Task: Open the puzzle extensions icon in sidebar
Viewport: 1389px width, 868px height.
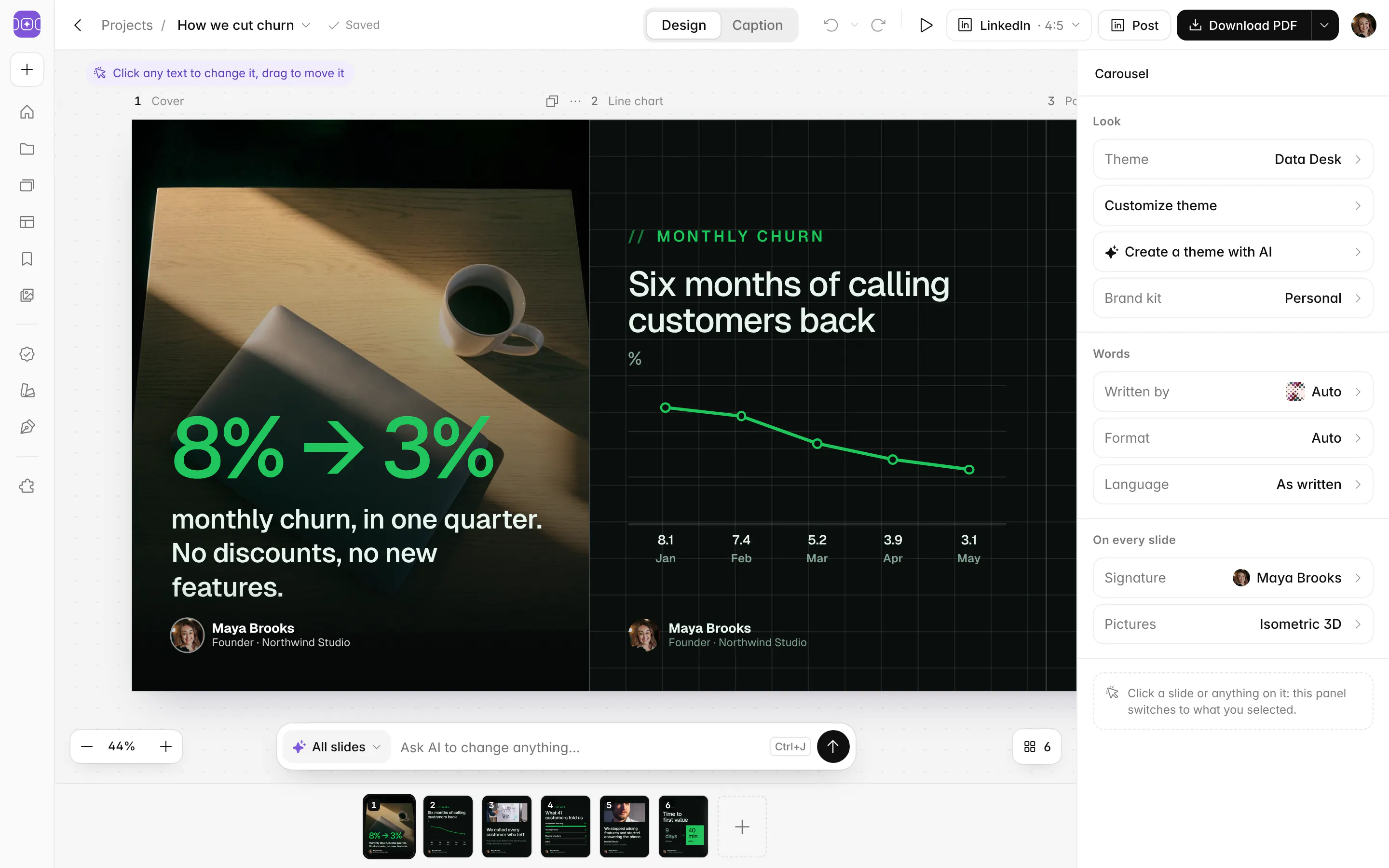Action: pos(27,486)
